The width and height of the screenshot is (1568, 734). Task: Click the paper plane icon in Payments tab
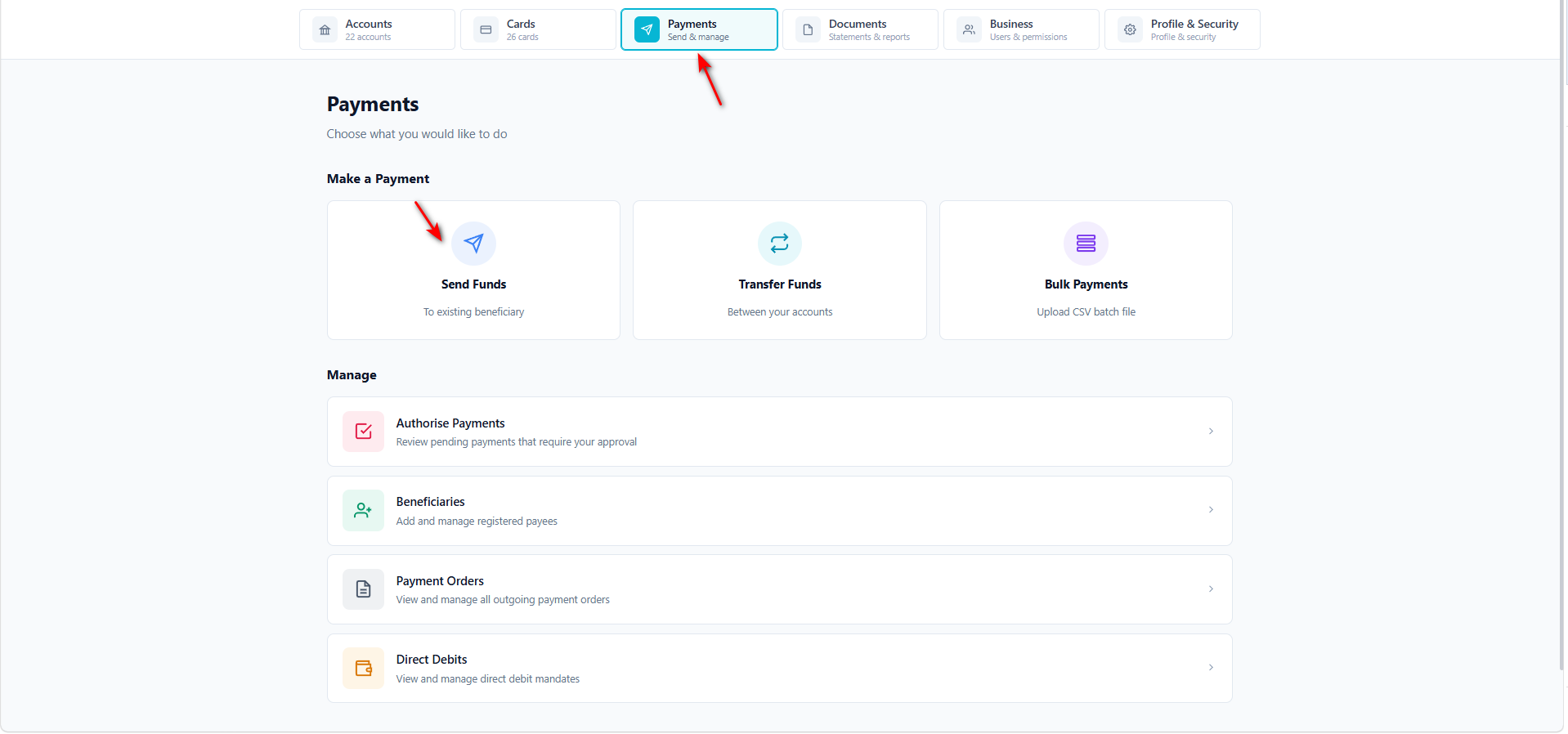click(x=647, y=30)
